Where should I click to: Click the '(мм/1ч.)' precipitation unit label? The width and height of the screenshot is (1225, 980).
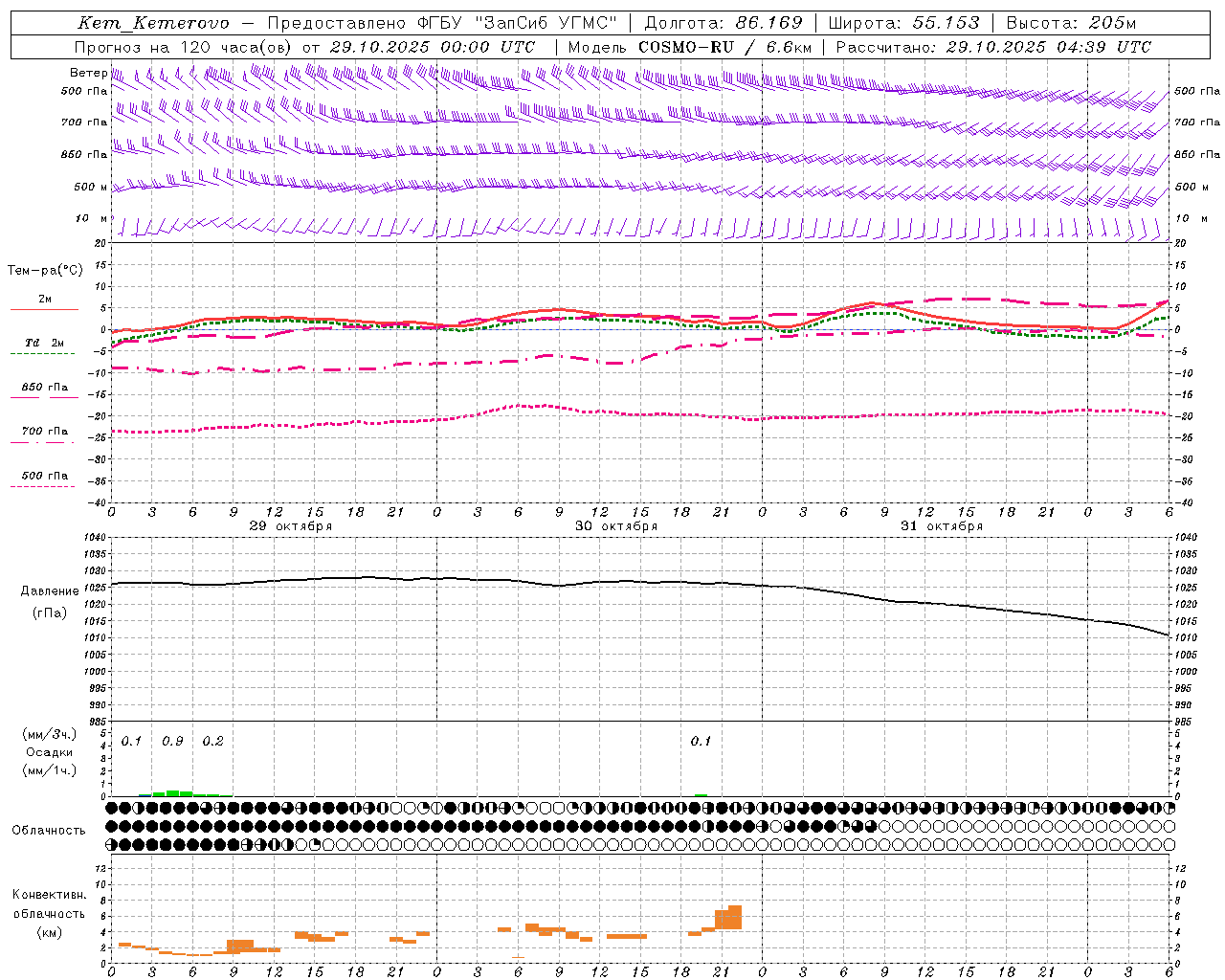point(50,769)
